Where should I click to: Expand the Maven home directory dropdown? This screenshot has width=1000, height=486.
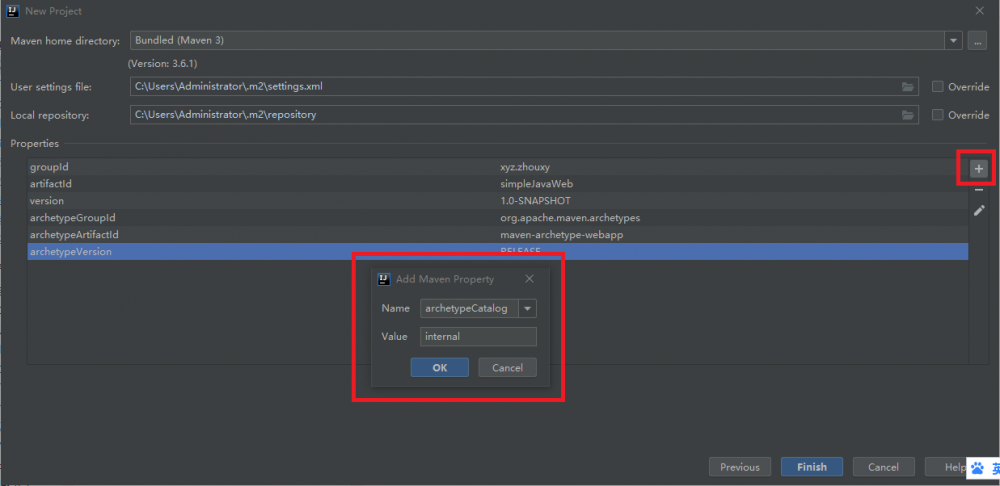[953, 41]
